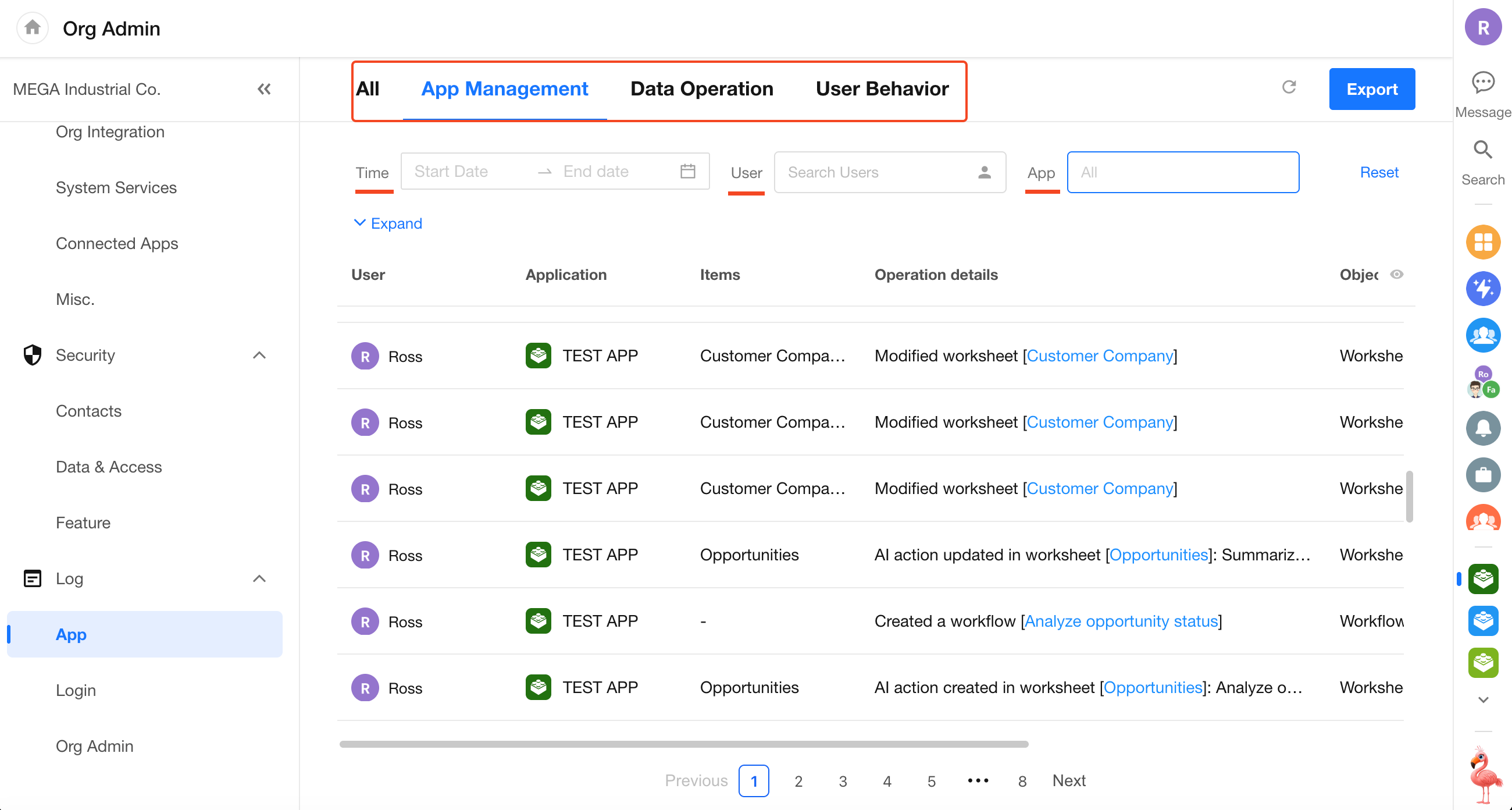1512x810 pixels.
Task: Open the Analyze opportunity status workflow link
Action: point(1121,621)
